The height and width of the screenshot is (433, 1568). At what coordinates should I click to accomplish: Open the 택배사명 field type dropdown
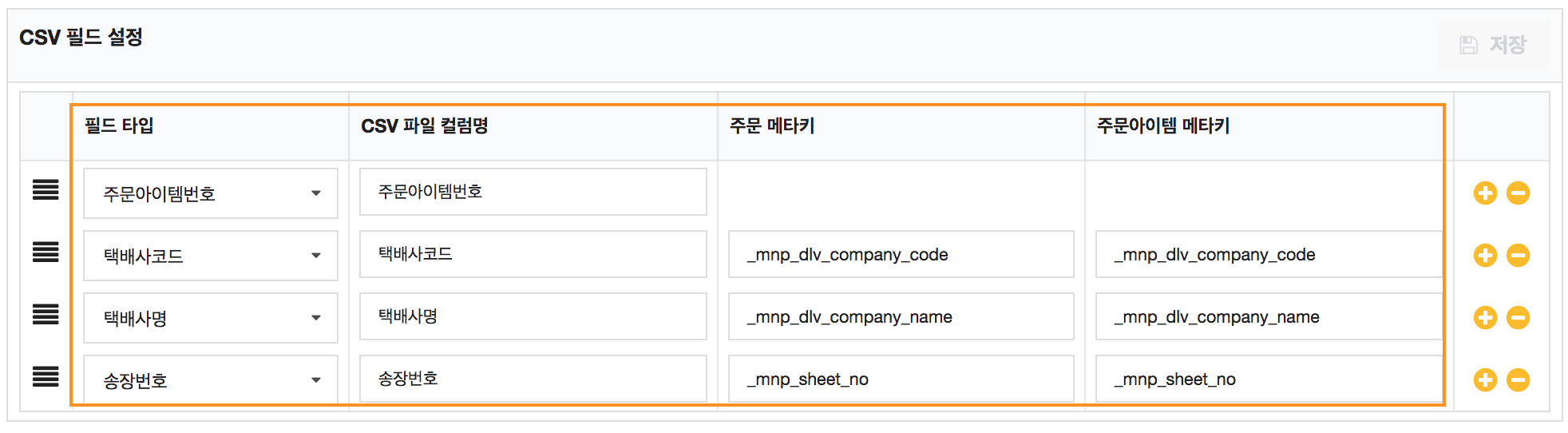[x=211, y=318]
